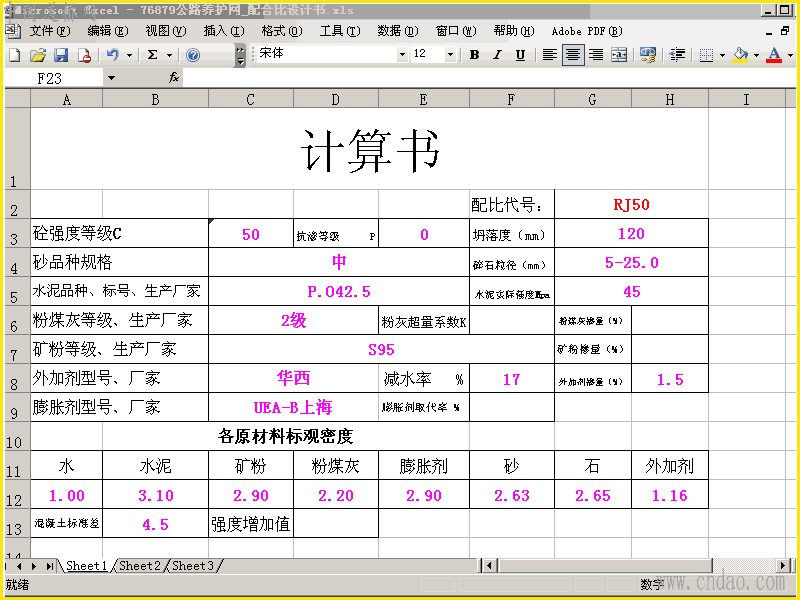Toggle bold formatting
The width and height of the screenshot is (800, 600).
tap(474, 55)
